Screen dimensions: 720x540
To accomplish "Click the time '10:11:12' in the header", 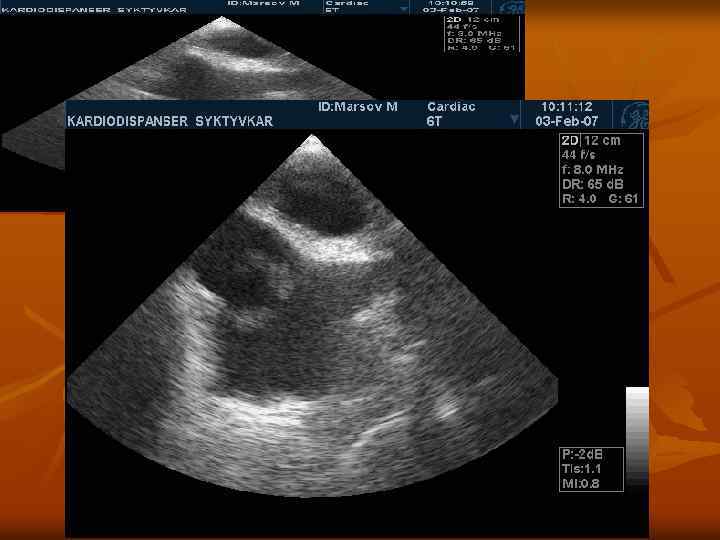I will (566, 107).
